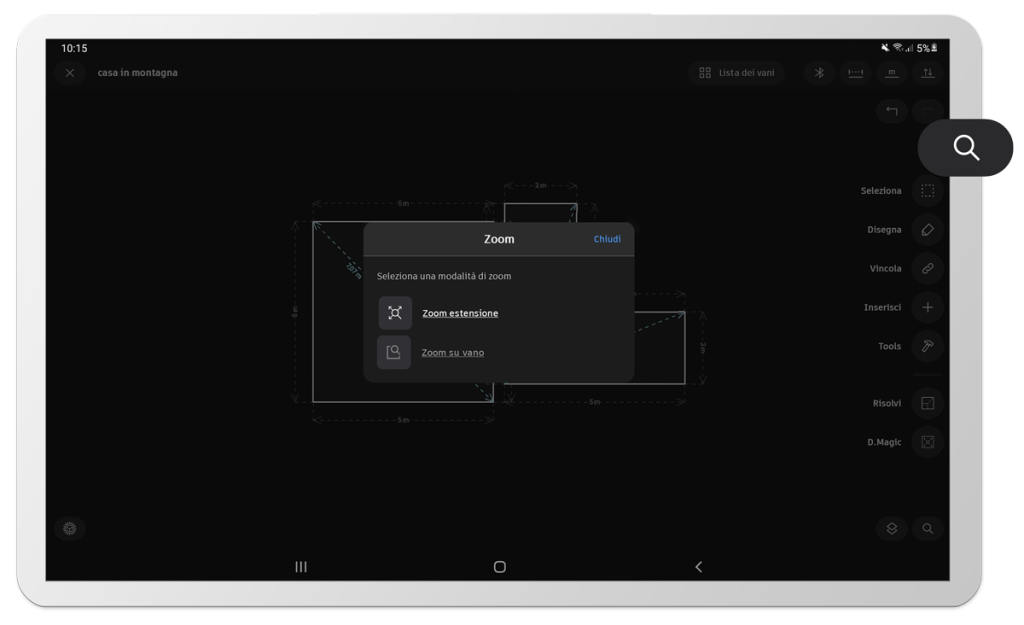This screenshot has height=625, width=1024.
Task: Tap the clock showing 10:15
Action: (74, 48)
